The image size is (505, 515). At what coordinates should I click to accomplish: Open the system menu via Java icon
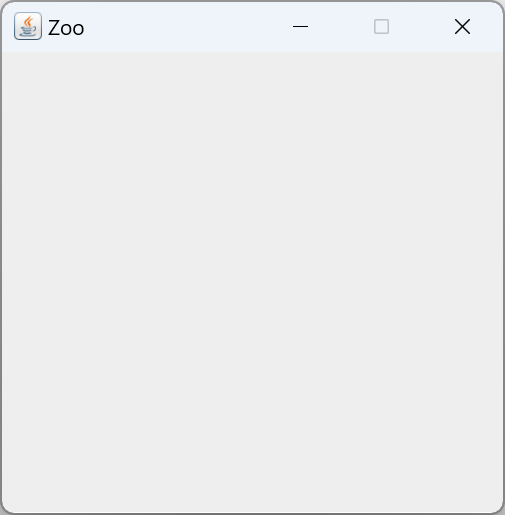(x=28, y=26)
